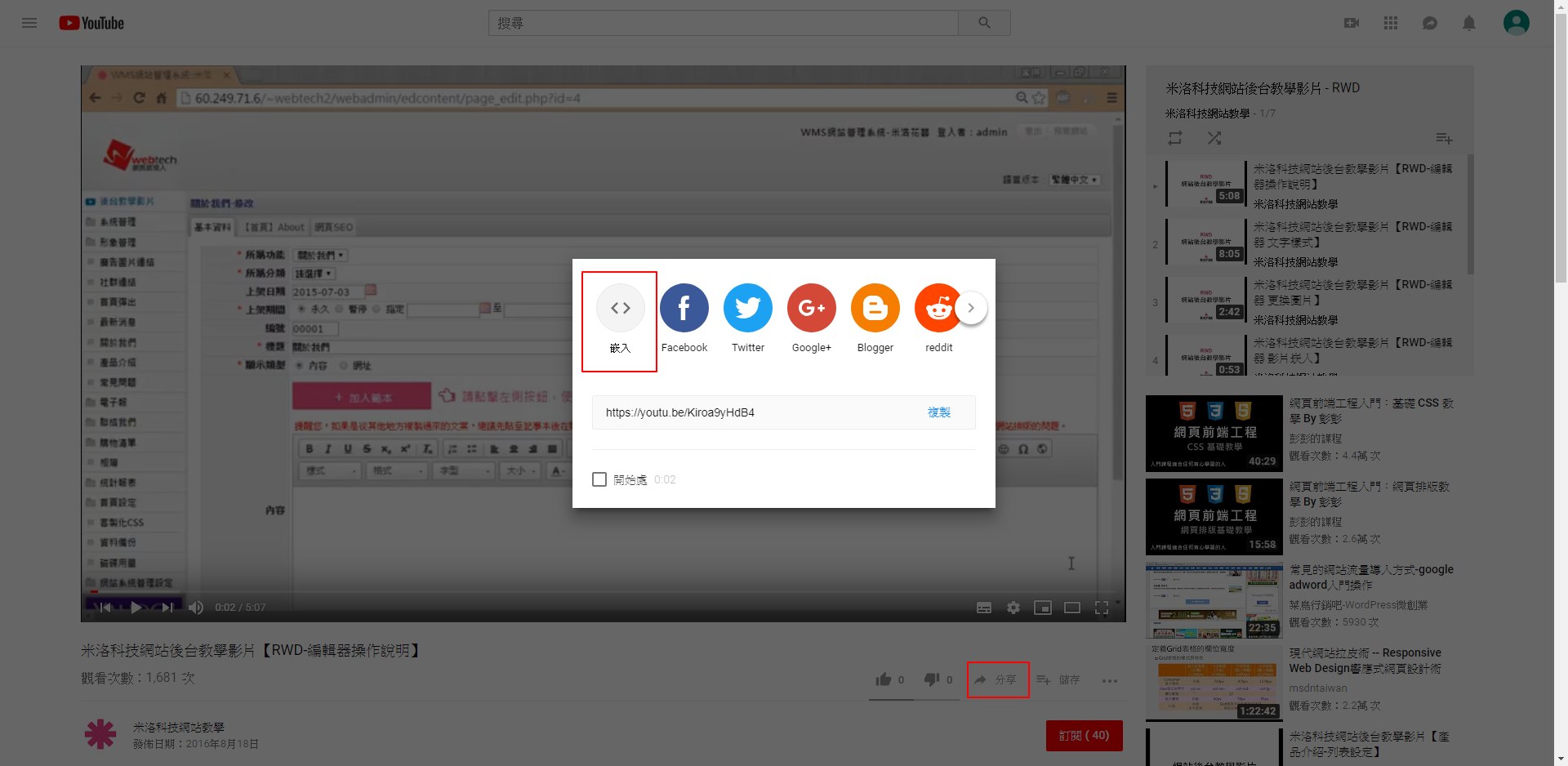Viewport: 1568px width, 766px height.
Task: Toggle playlist loop button
Action: point(1174,138)
